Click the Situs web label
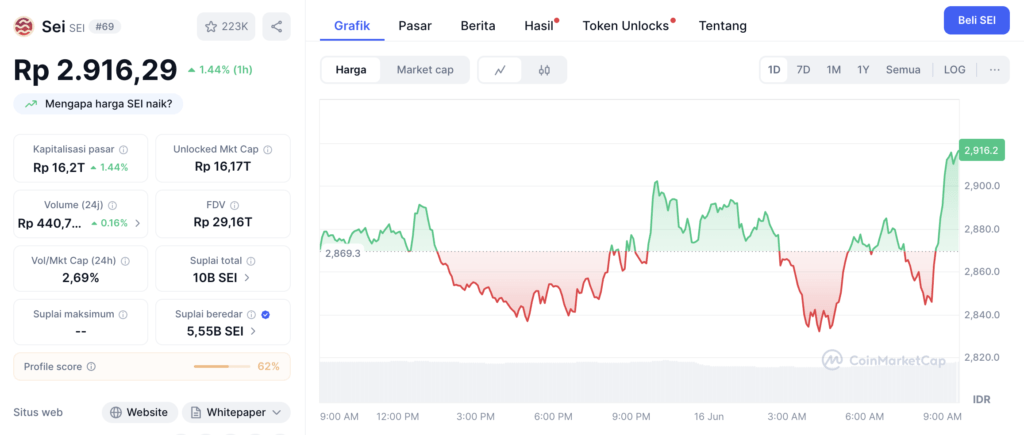The image size is (1024, 435). (x=38, y=412)
